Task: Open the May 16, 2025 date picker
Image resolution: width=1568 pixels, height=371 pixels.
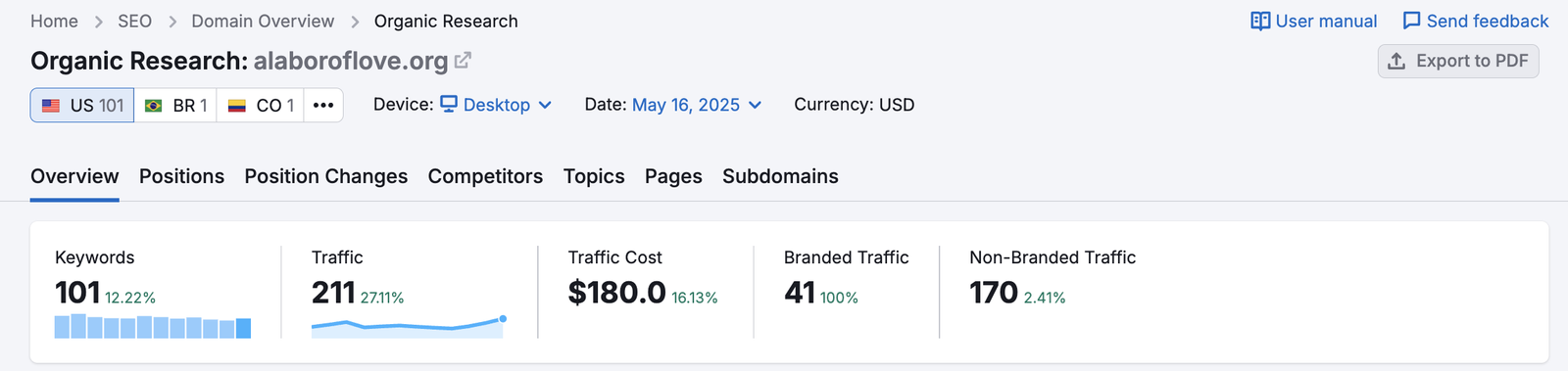Action: [697, 105]
